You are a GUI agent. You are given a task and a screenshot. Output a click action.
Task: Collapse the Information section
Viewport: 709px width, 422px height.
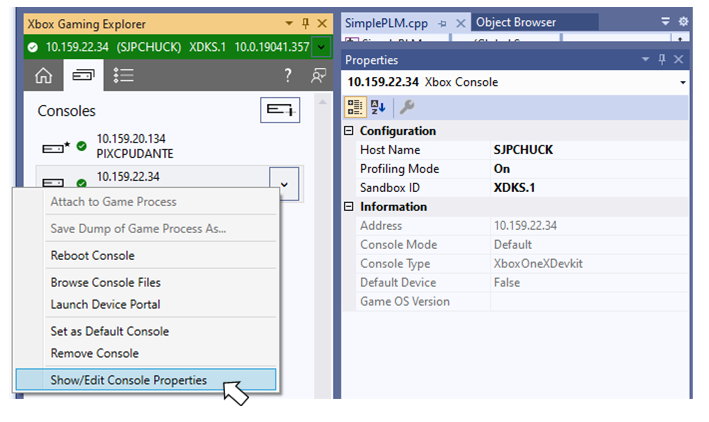[x=349, y=207]
